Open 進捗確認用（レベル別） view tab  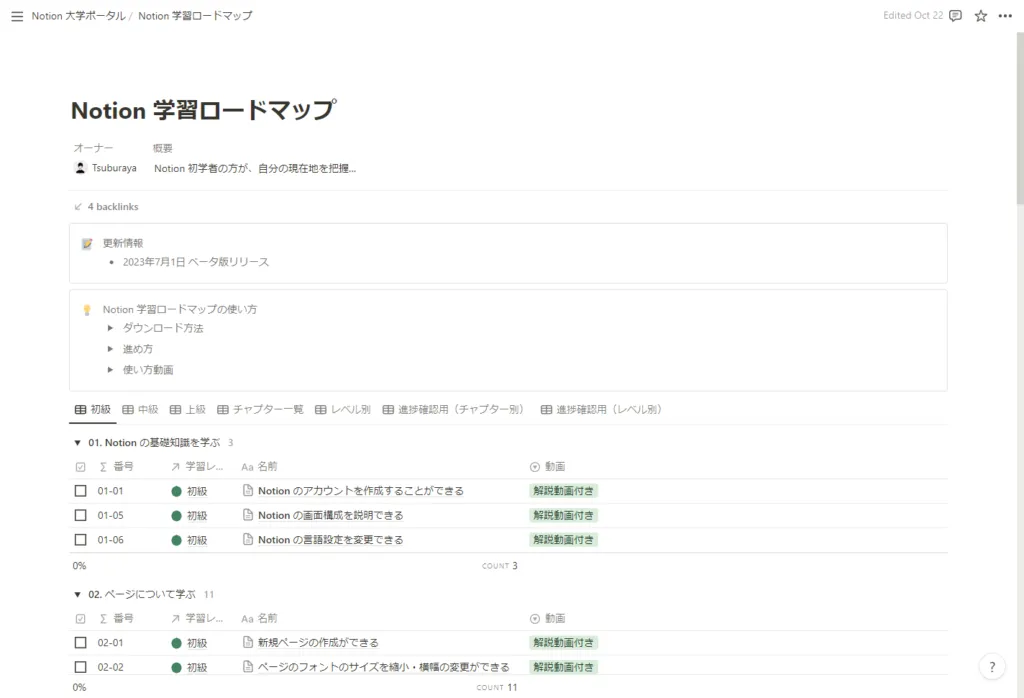(x=601, y=409)
